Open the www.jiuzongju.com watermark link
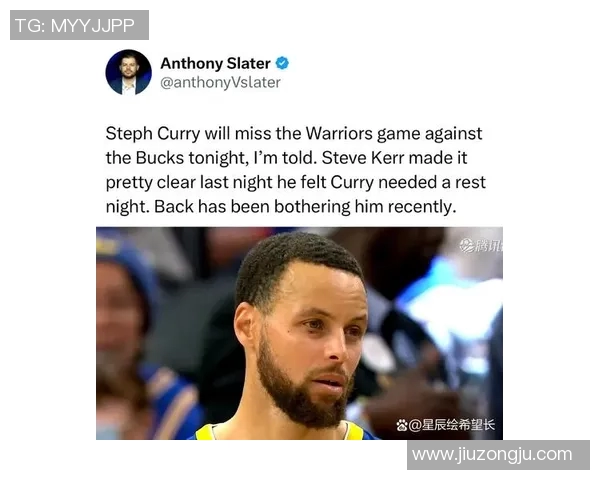This screenshot has height=480, width=600. pos(492,455)
